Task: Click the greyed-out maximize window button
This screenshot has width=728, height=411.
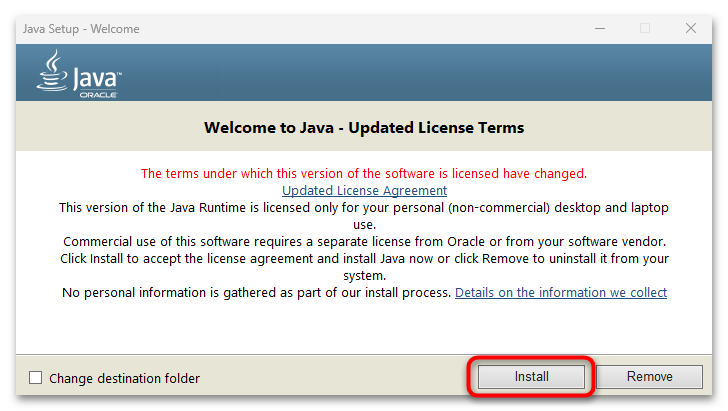Action: coord(645,28)
